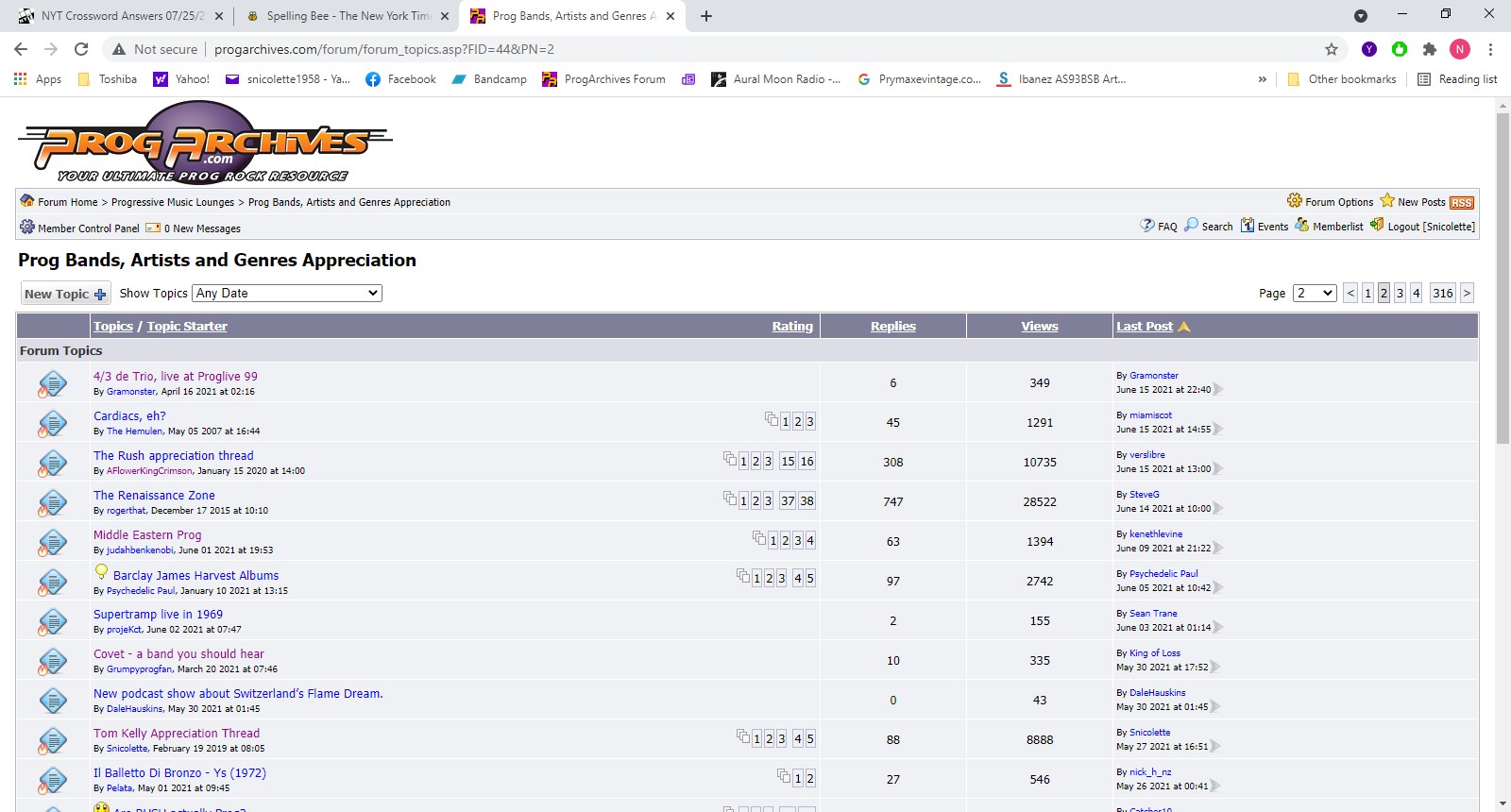Screen dimensions: 1511x812
Task: Open Covet - a band you should hear
Action: [178, 653]
